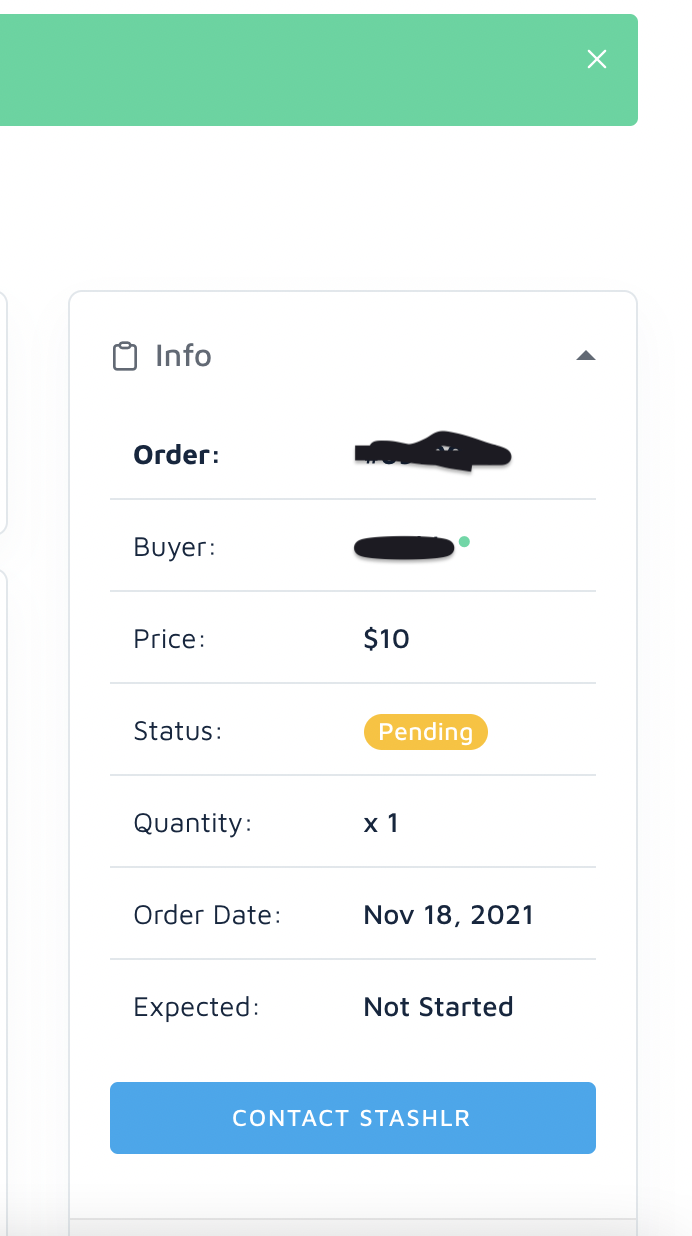Viewport: 692px width, 1236px height.
Task: Click the Quantity: row label
Action: tap(192, 823)
